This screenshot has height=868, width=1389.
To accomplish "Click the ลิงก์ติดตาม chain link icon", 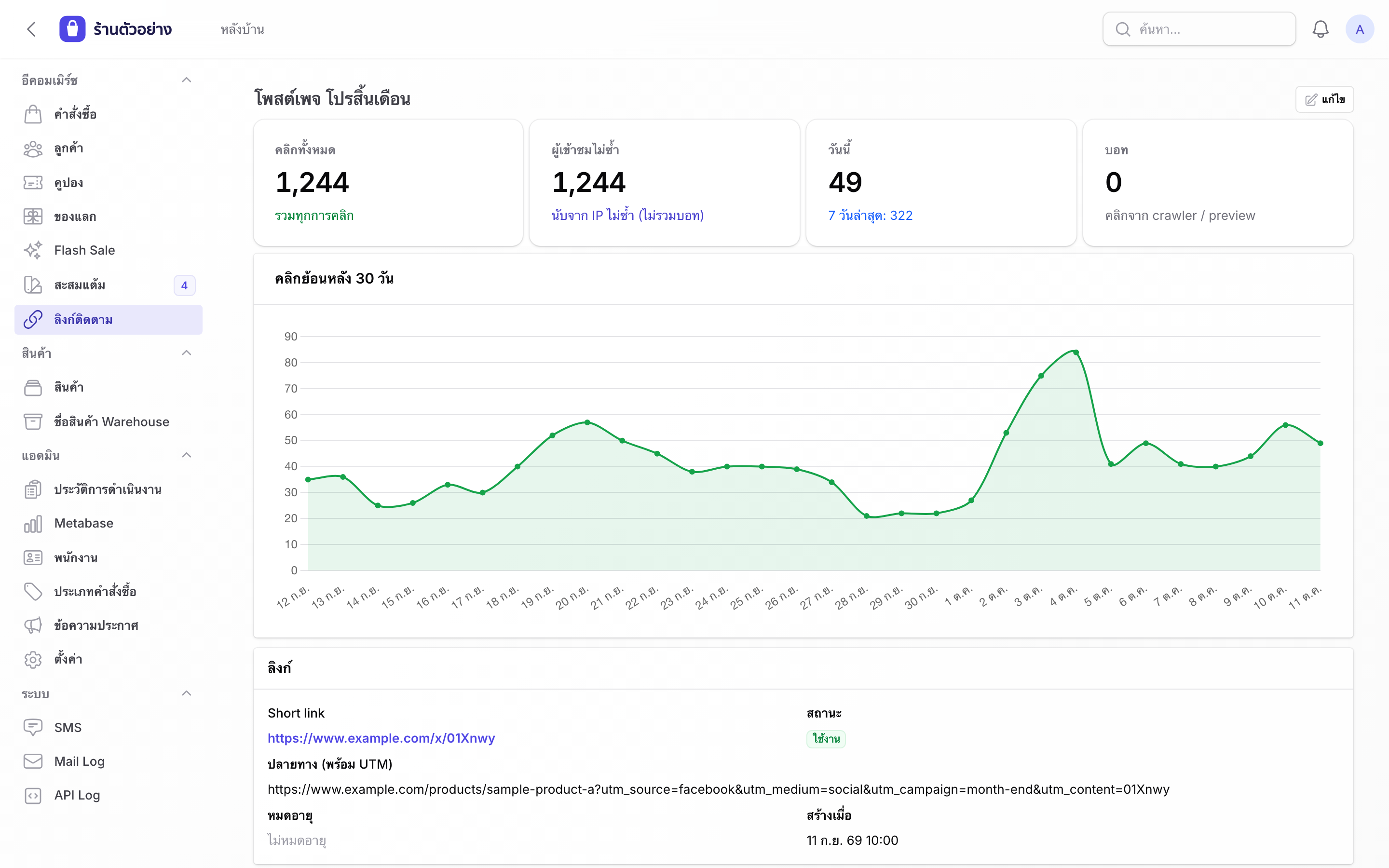I will point(33,320).
